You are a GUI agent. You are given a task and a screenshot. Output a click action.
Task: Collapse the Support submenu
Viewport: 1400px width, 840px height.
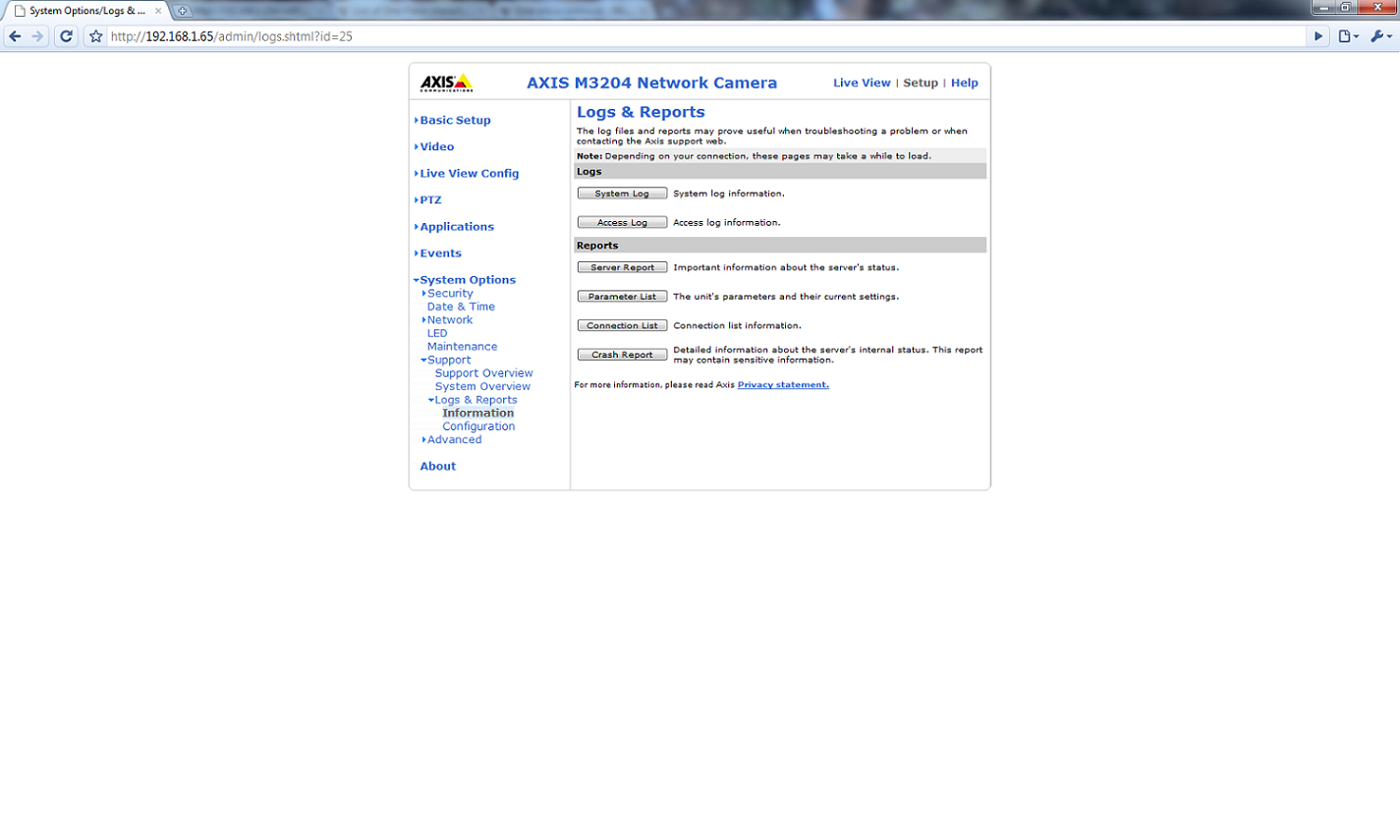coord(448,360)
